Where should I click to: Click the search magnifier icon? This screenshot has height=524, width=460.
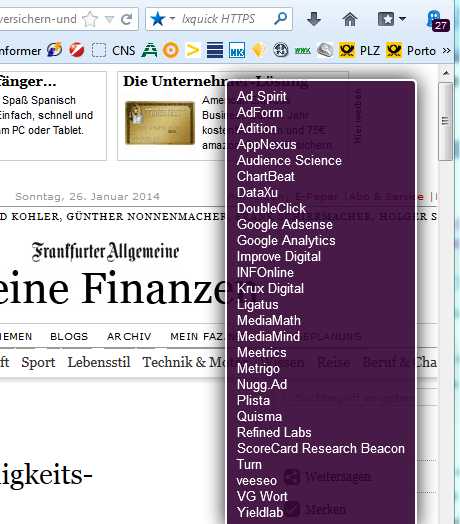[x=280, y=19]
